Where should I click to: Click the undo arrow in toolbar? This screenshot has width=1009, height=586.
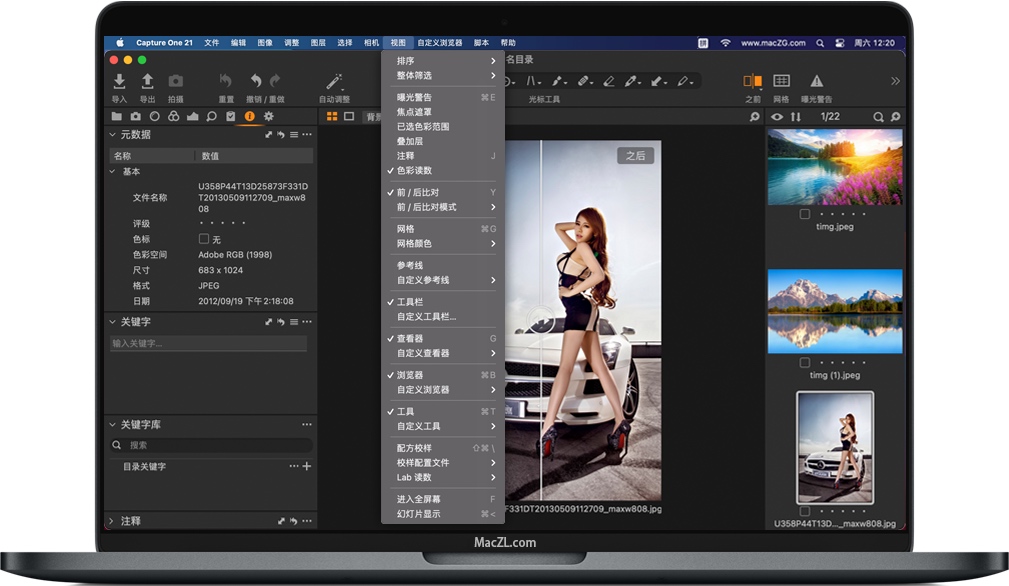pos(255,82)
